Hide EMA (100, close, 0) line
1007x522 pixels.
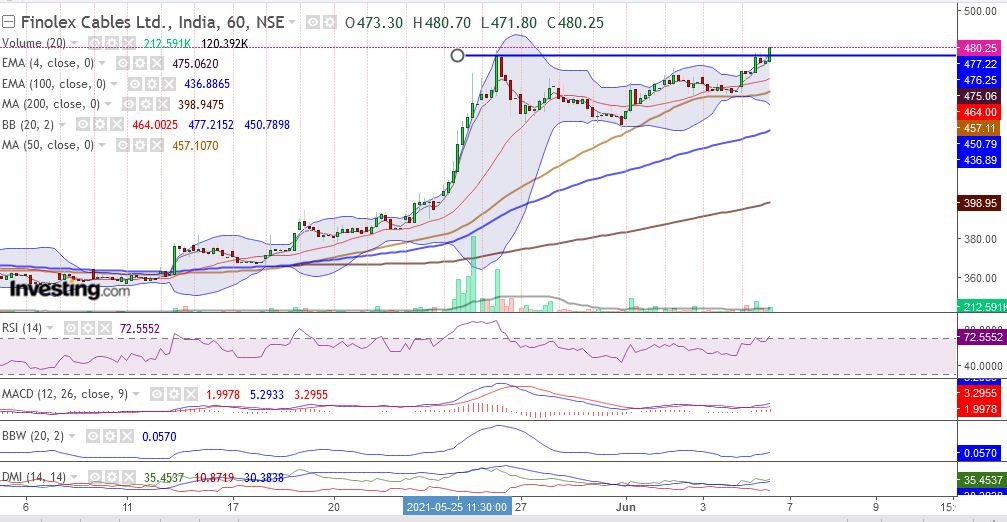click(134, 84)
